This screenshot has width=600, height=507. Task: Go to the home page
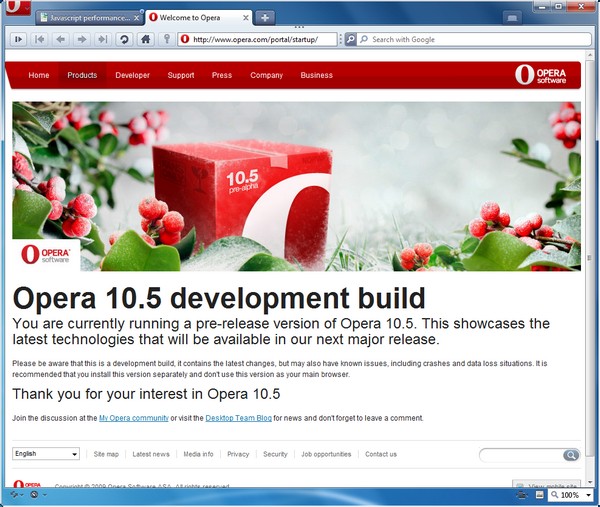click(x=145, y=39)
